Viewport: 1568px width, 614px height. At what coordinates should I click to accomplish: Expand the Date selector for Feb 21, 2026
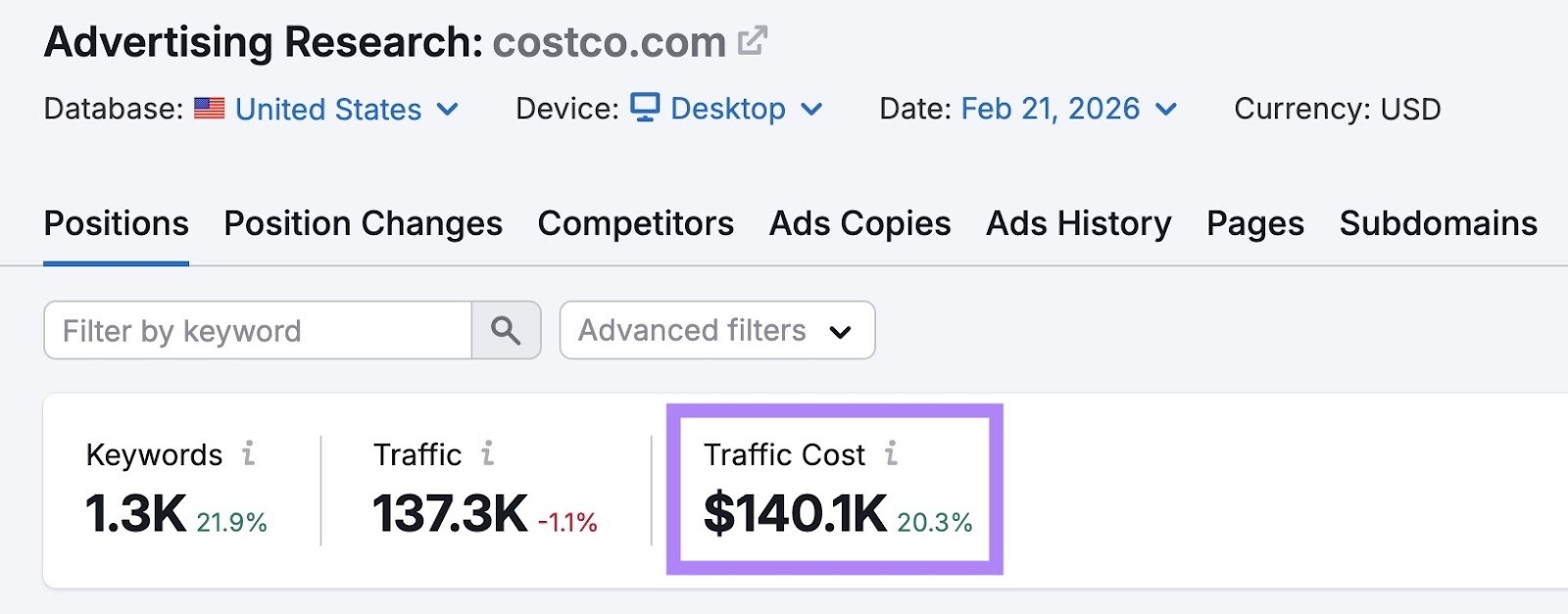(1165, 111)
